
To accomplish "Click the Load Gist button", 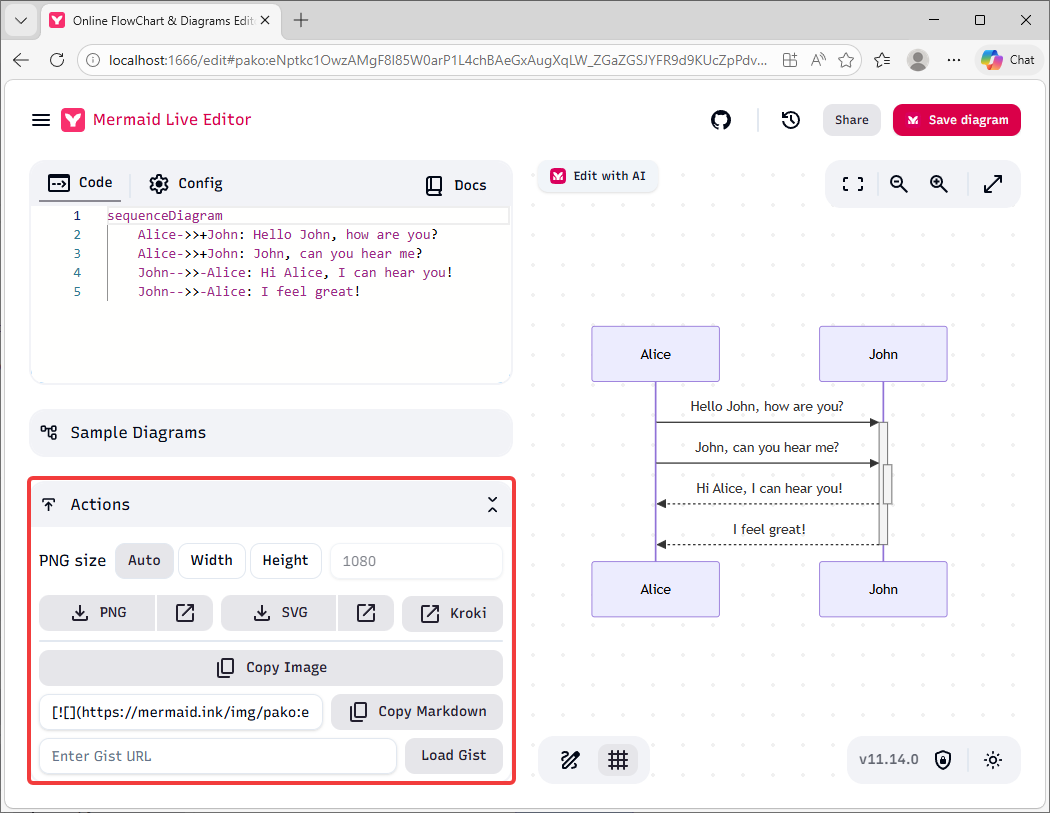I will (x=454, y=756).
